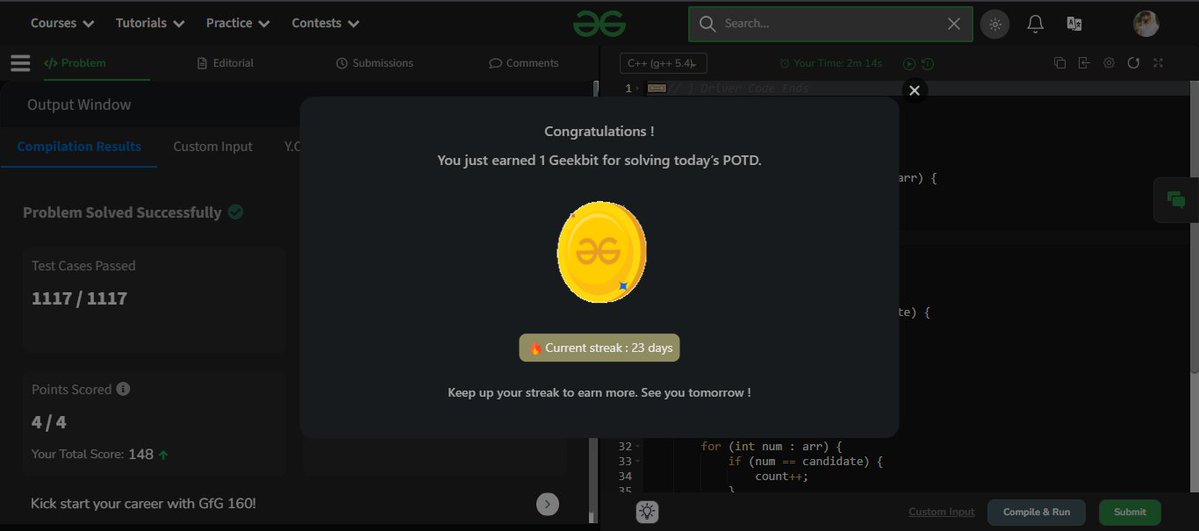The height and width of the screenshot is (531, 1199).
Task: Click the reset code refresh icon
Action: click(1133, 63)
